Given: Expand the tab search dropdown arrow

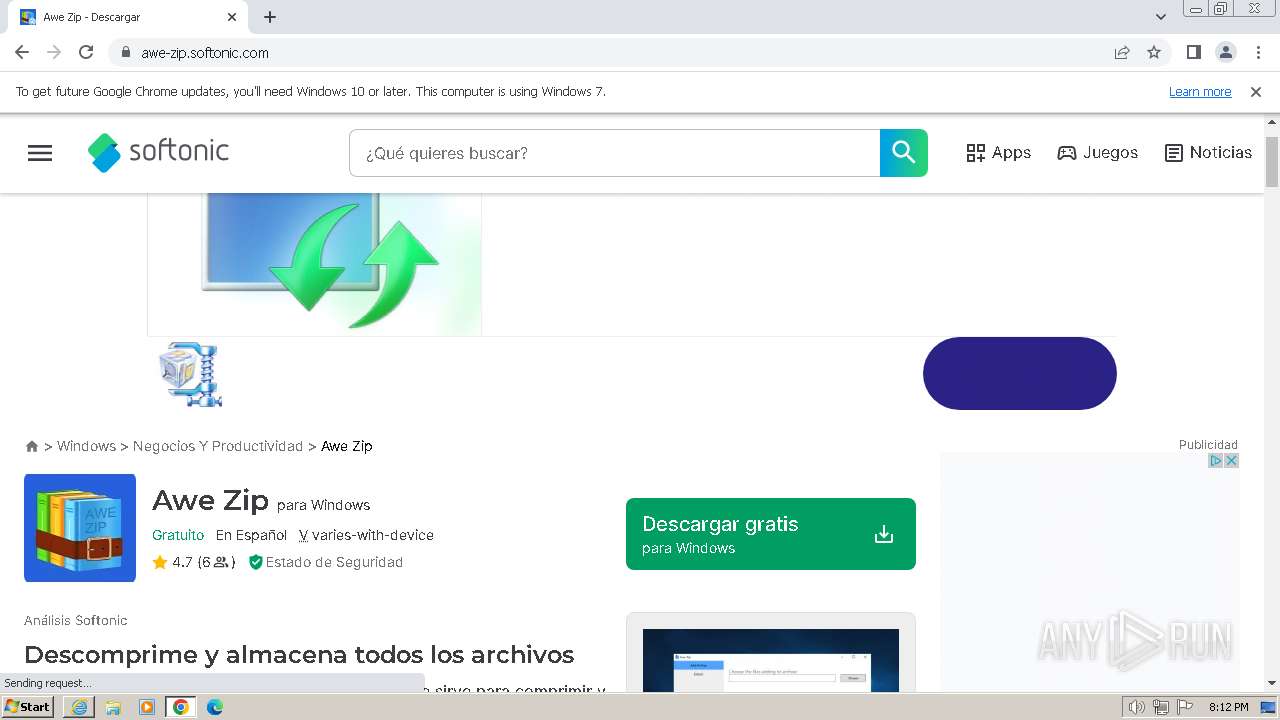Looking at the screenshot, I should tap(1161, 17).
